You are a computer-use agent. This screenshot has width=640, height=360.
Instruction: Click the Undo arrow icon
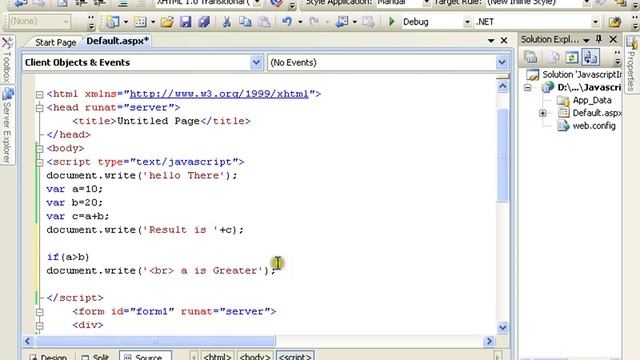[287, 22]
